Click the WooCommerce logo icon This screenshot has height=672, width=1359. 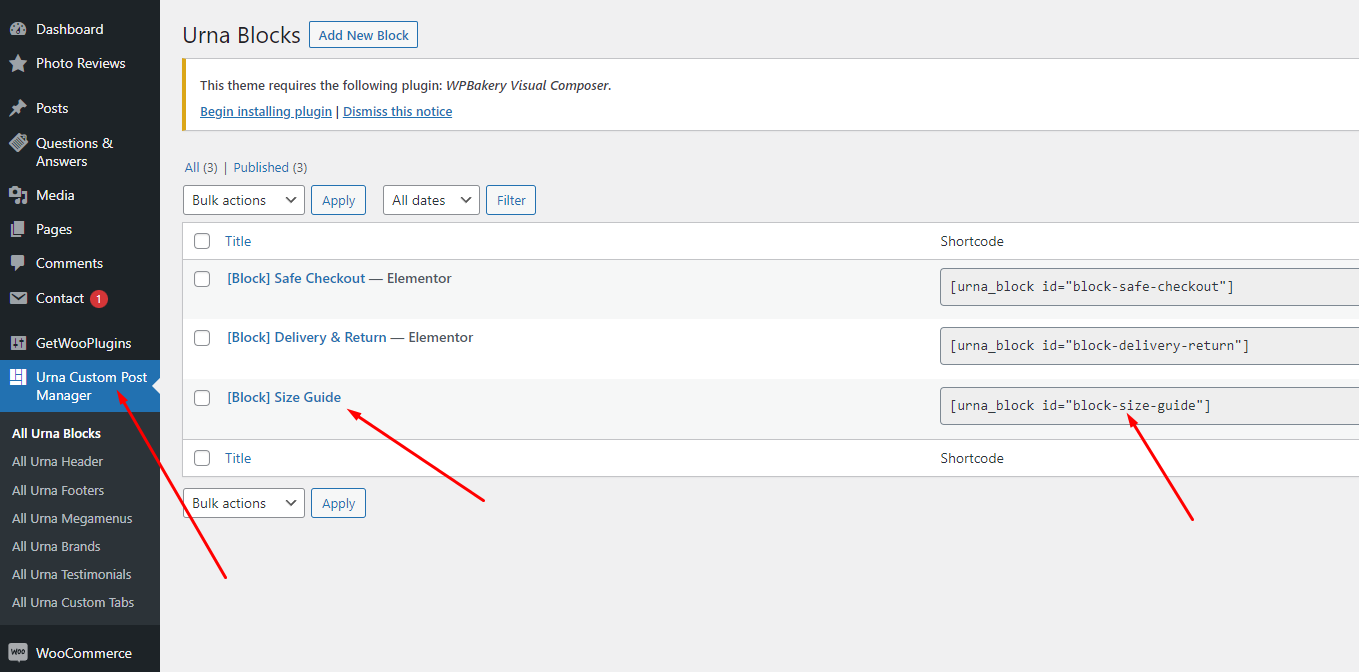pos(18,653)
